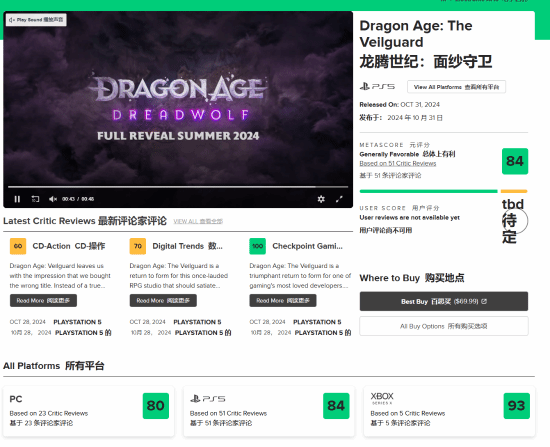Click the Xbox Series X logo
The image size is (550, 447).
point(382,398)
